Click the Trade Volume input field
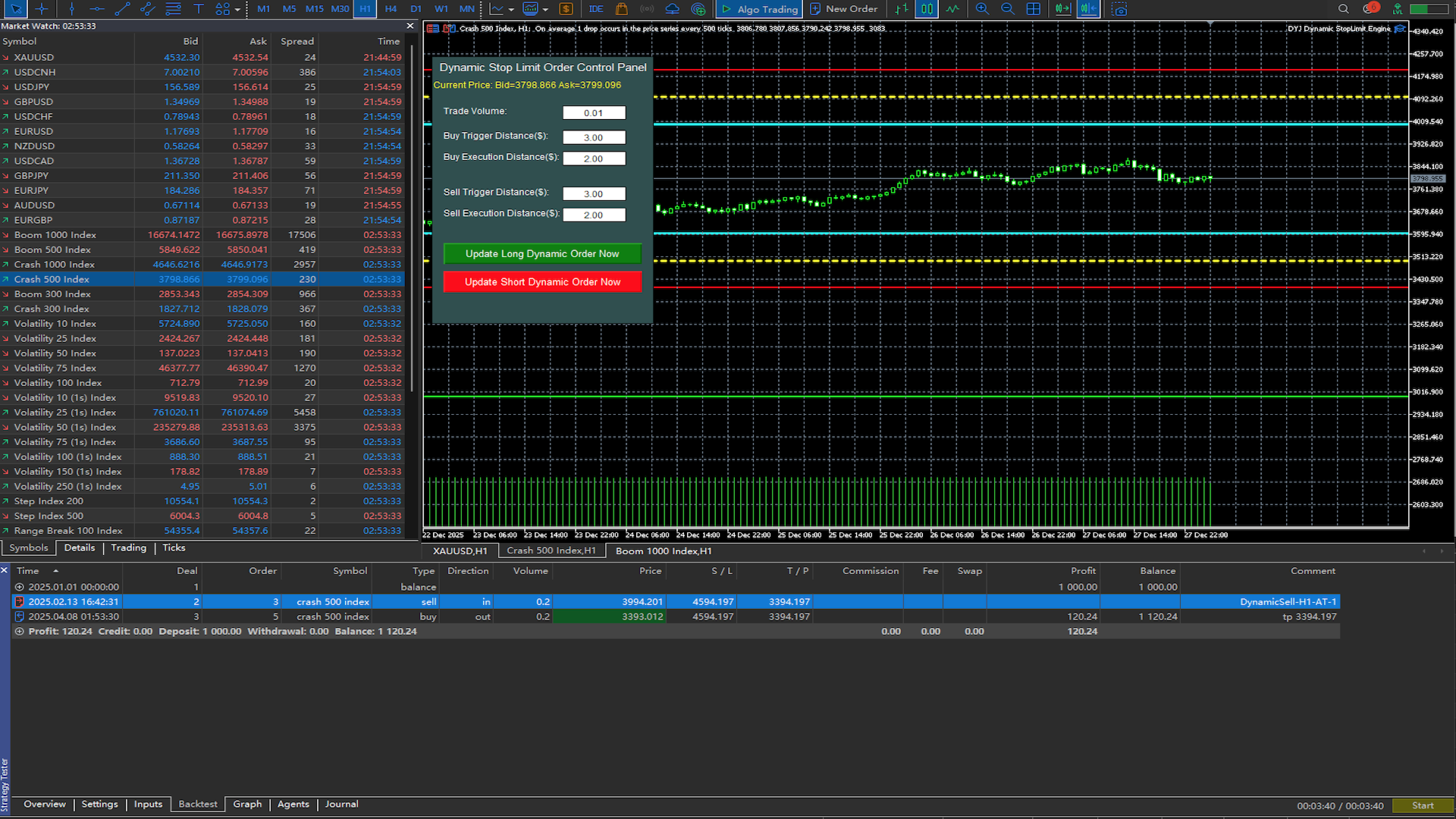This screenshot has width=1456, height=819. (x=594, y=113)
